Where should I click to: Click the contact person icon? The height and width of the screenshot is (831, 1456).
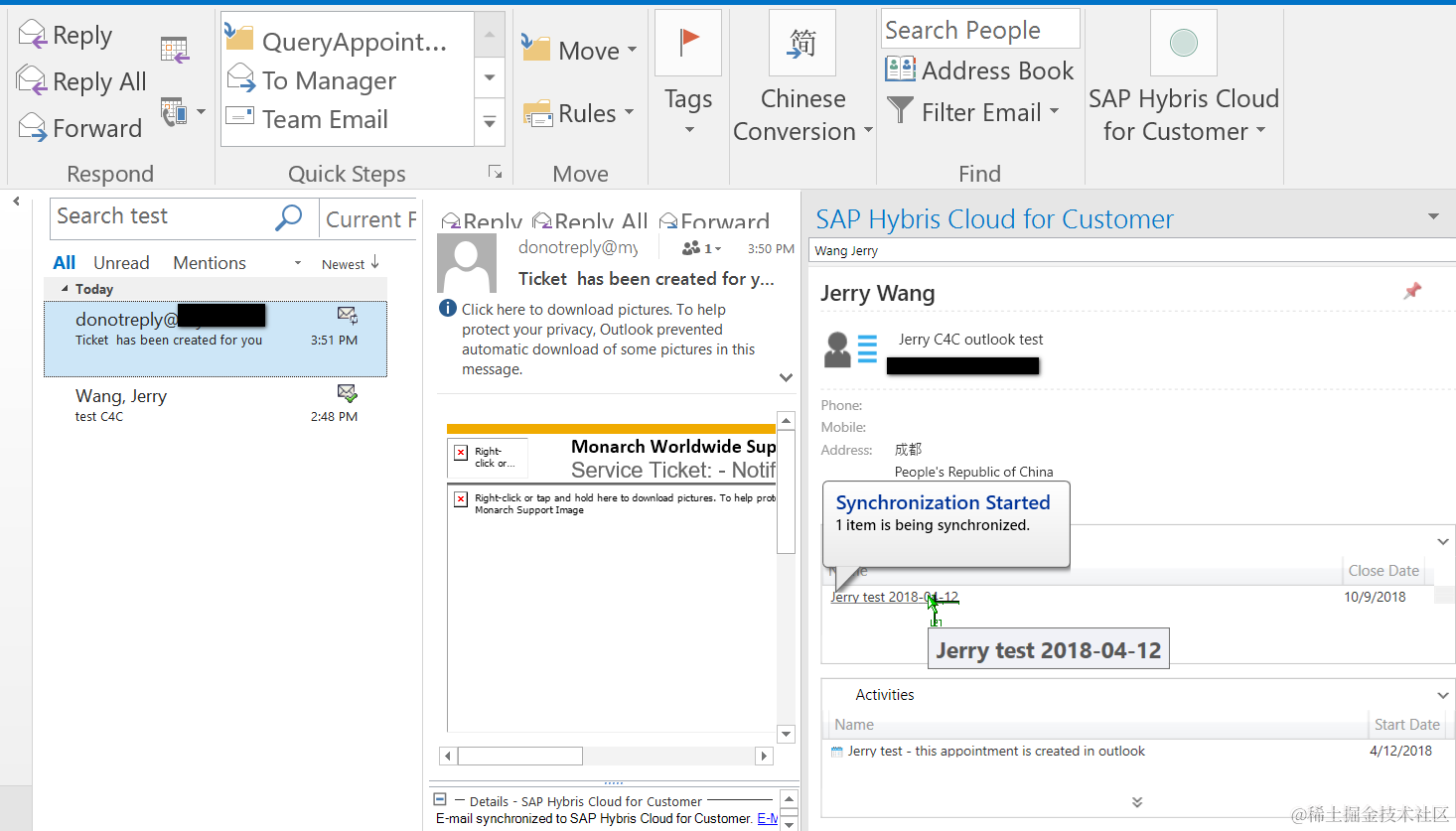tap(838, 349)
